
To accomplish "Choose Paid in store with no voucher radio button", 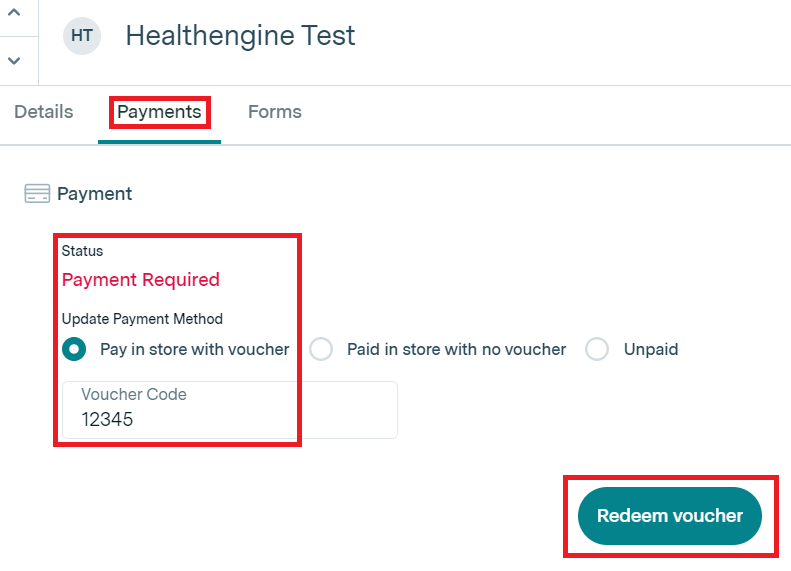I will click(x=321, y=350).
